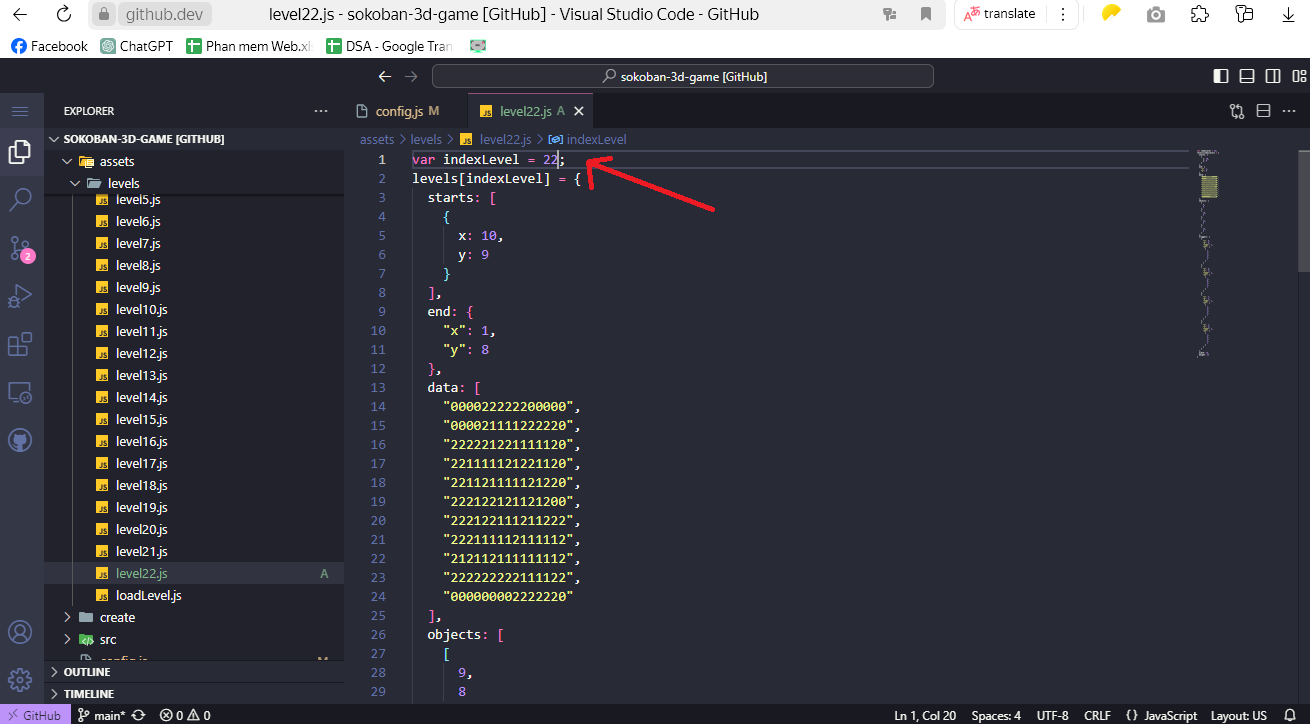Click the main* branch in status bar
This screenshot has width=1310, height=724.
point(101,715)
